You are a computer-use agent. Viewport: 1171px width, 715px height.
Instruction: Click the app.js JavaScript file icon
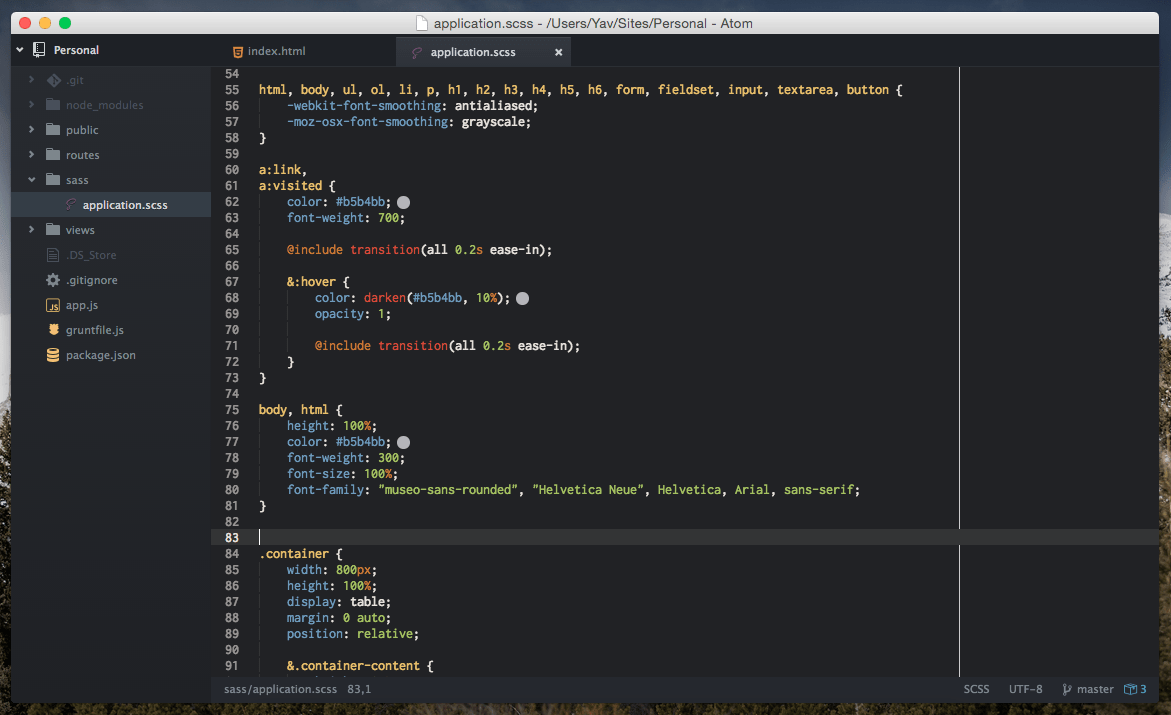click(53, 305)
